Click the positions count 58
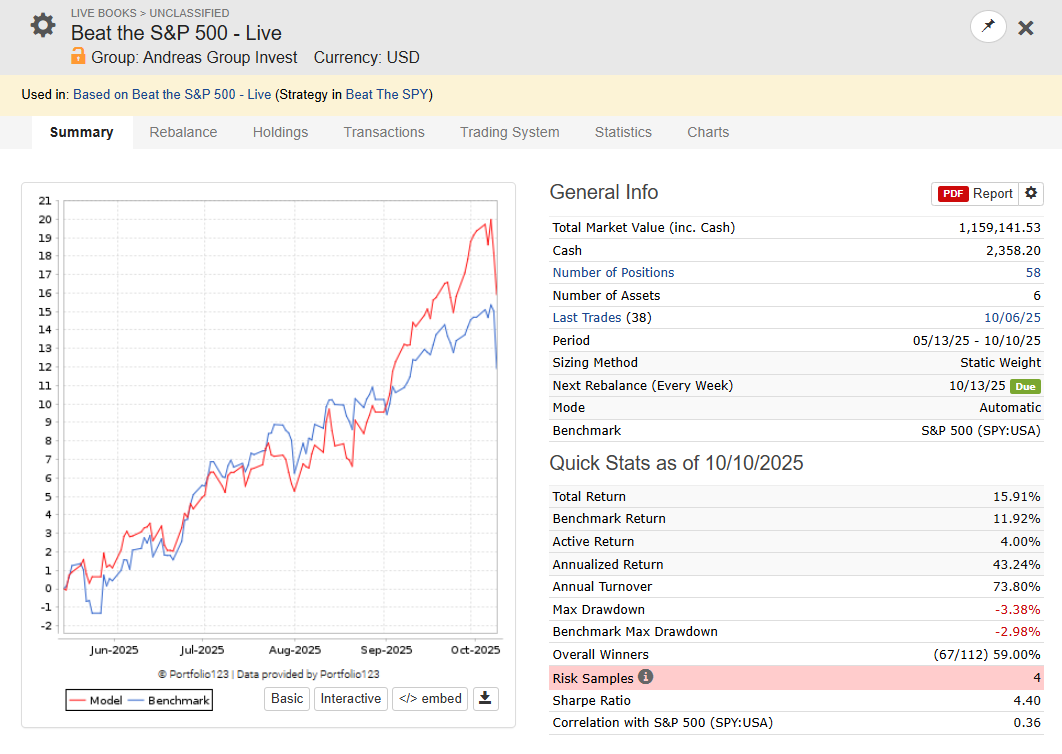 tap(1033, 272)
